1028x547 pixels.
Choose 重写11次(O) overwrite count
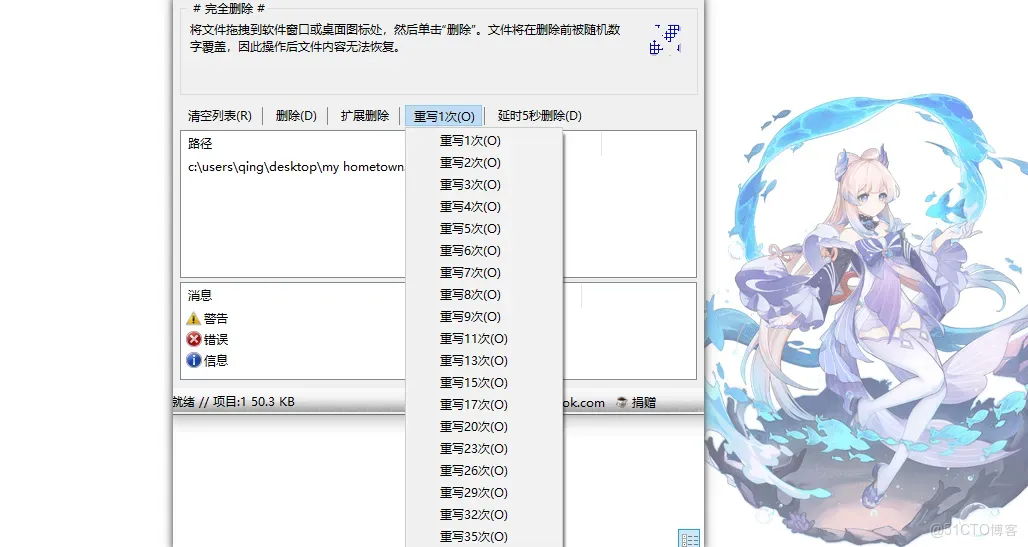tap(473, 339)
